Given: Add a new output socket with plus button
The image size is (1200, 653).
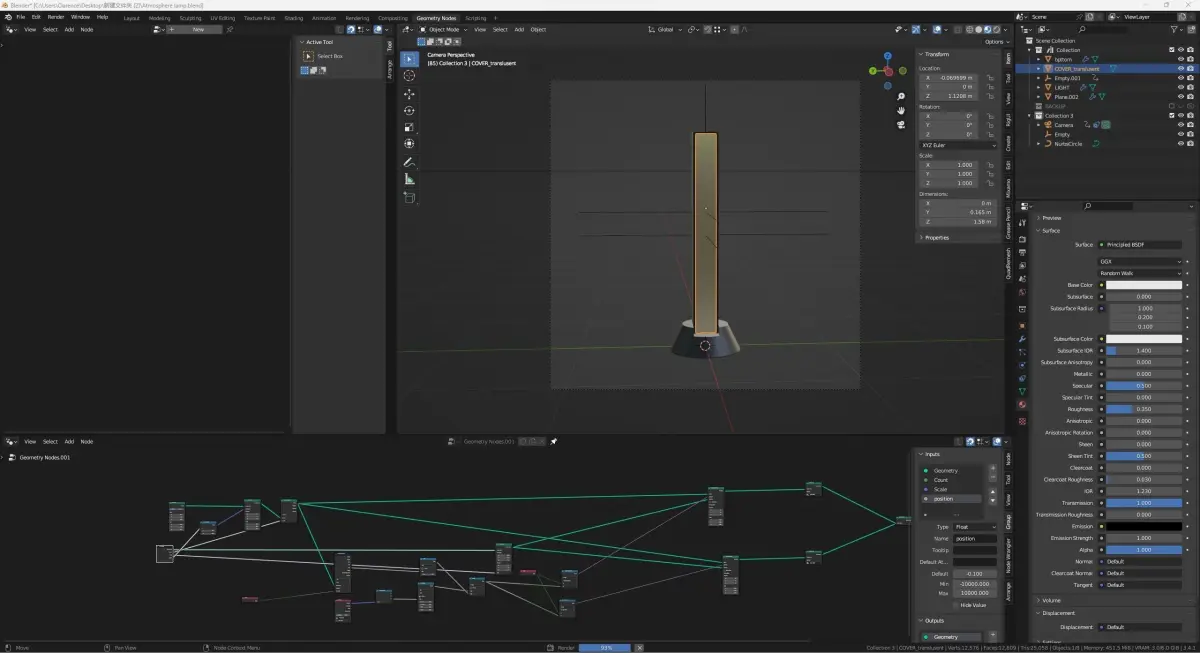Looking at the screenshot, I should pyautogui.click(x=993, y=636).
